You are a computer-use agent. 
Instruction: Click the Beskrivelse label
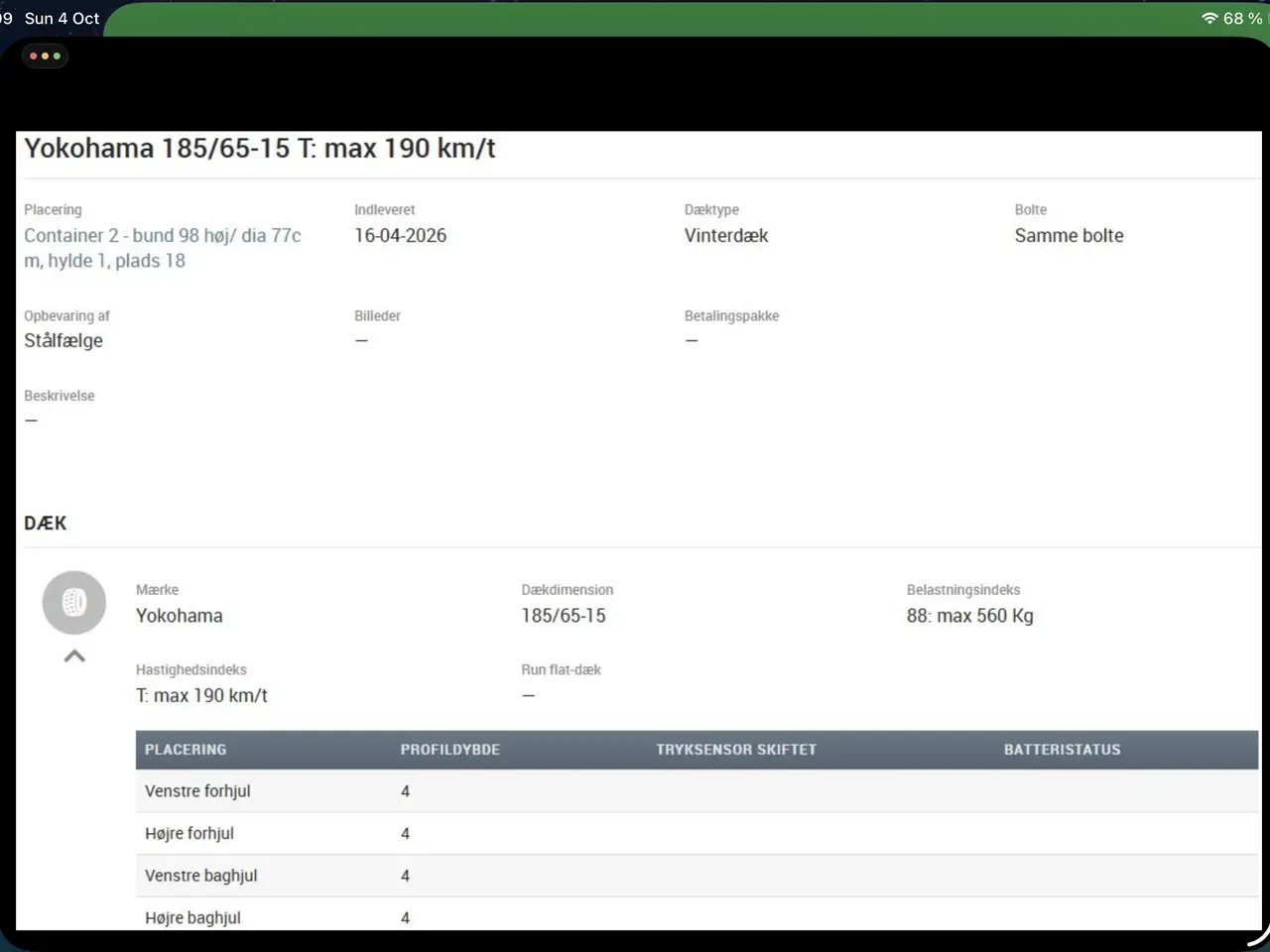pyautogui.click(x=60, y=396)
